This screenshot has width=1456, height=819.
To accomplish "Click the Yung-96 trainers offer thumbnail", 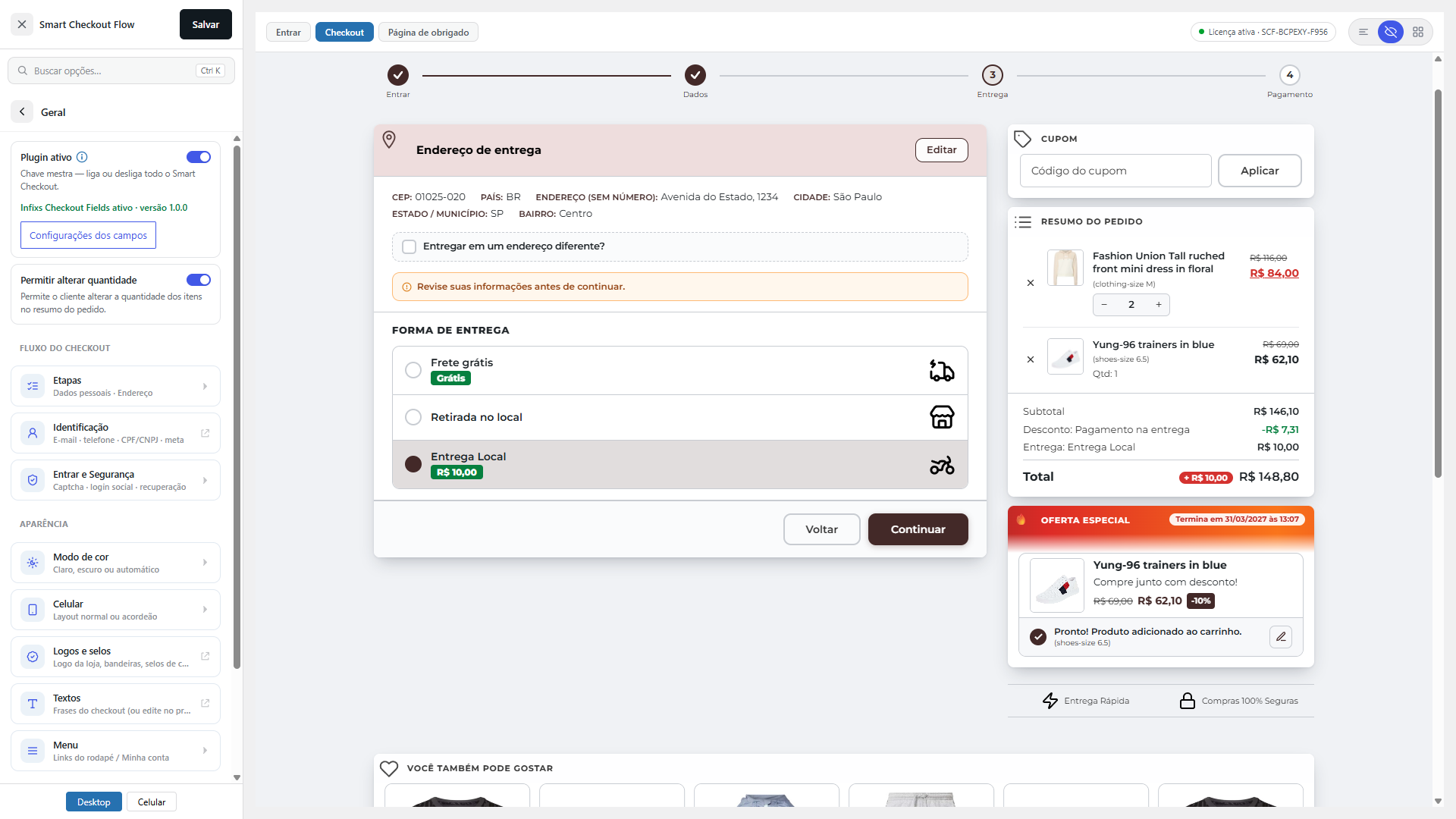I will (1057, 585).
